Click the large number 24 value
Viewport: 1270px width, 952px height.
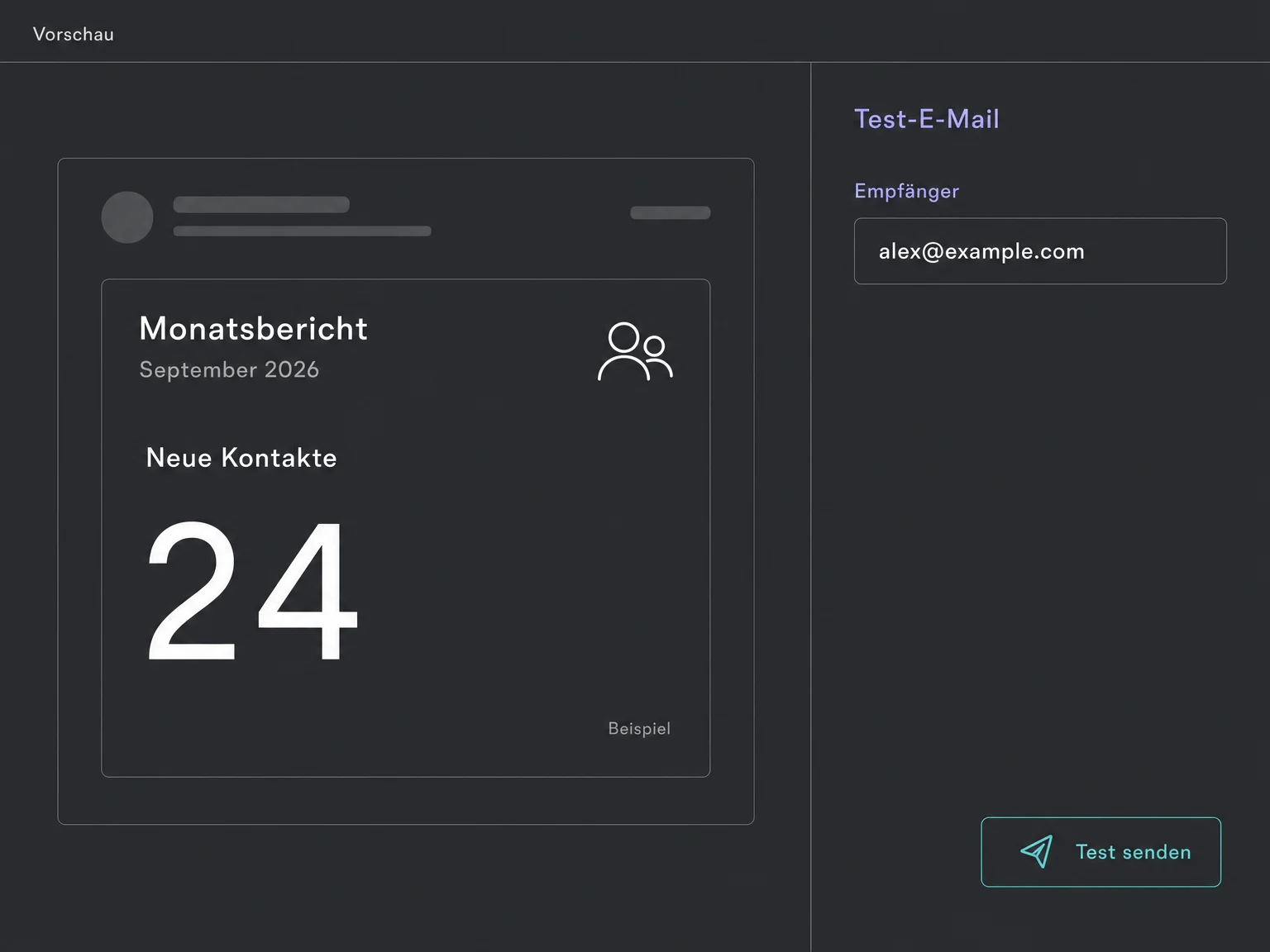click(252, 591)
